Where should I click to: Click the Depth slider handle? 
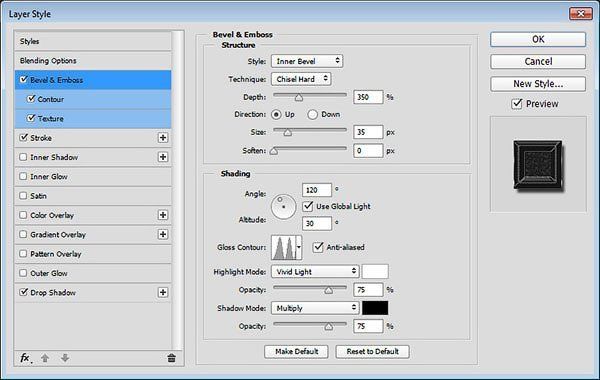click(x=299, y=98)
